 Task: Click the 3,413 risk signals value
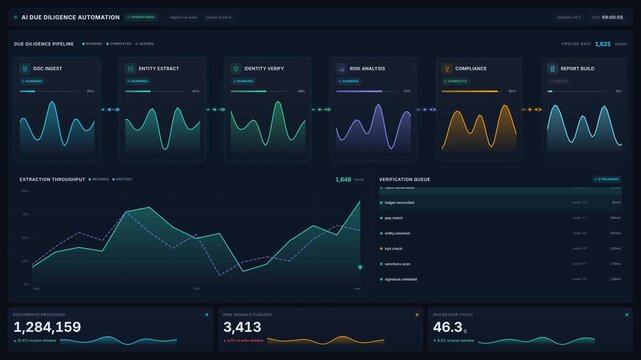point(242,327)
